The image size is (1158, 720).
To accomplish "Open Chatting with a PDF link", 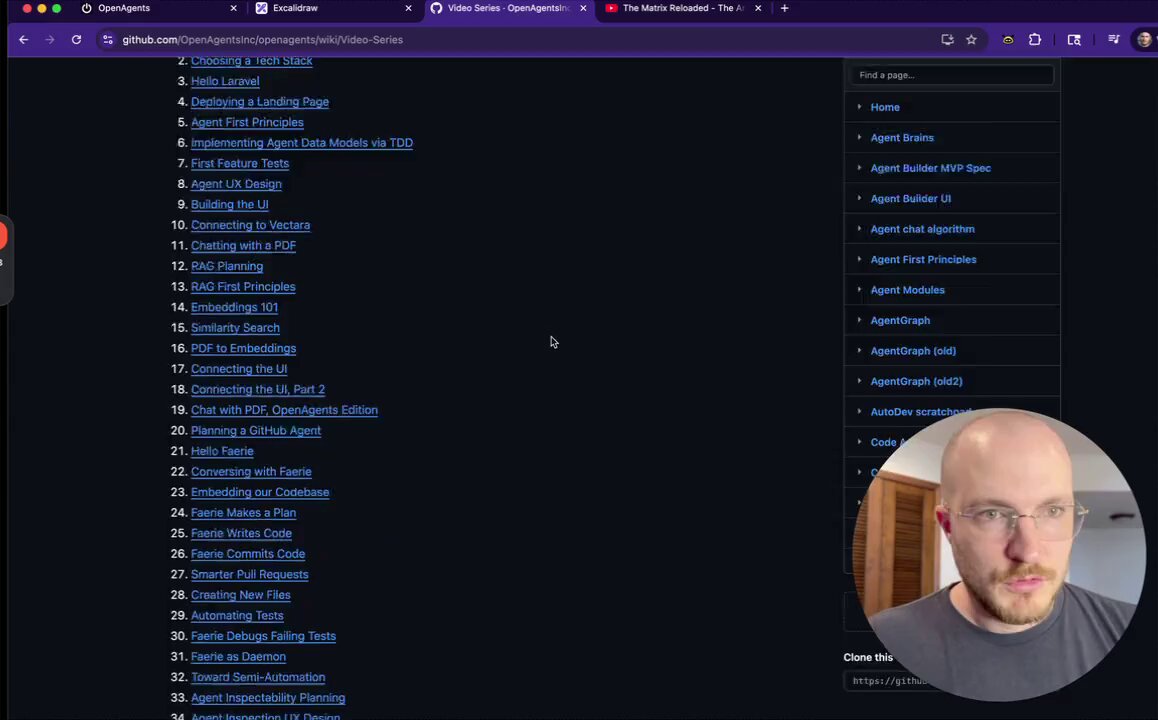I will tap(244, 245).
